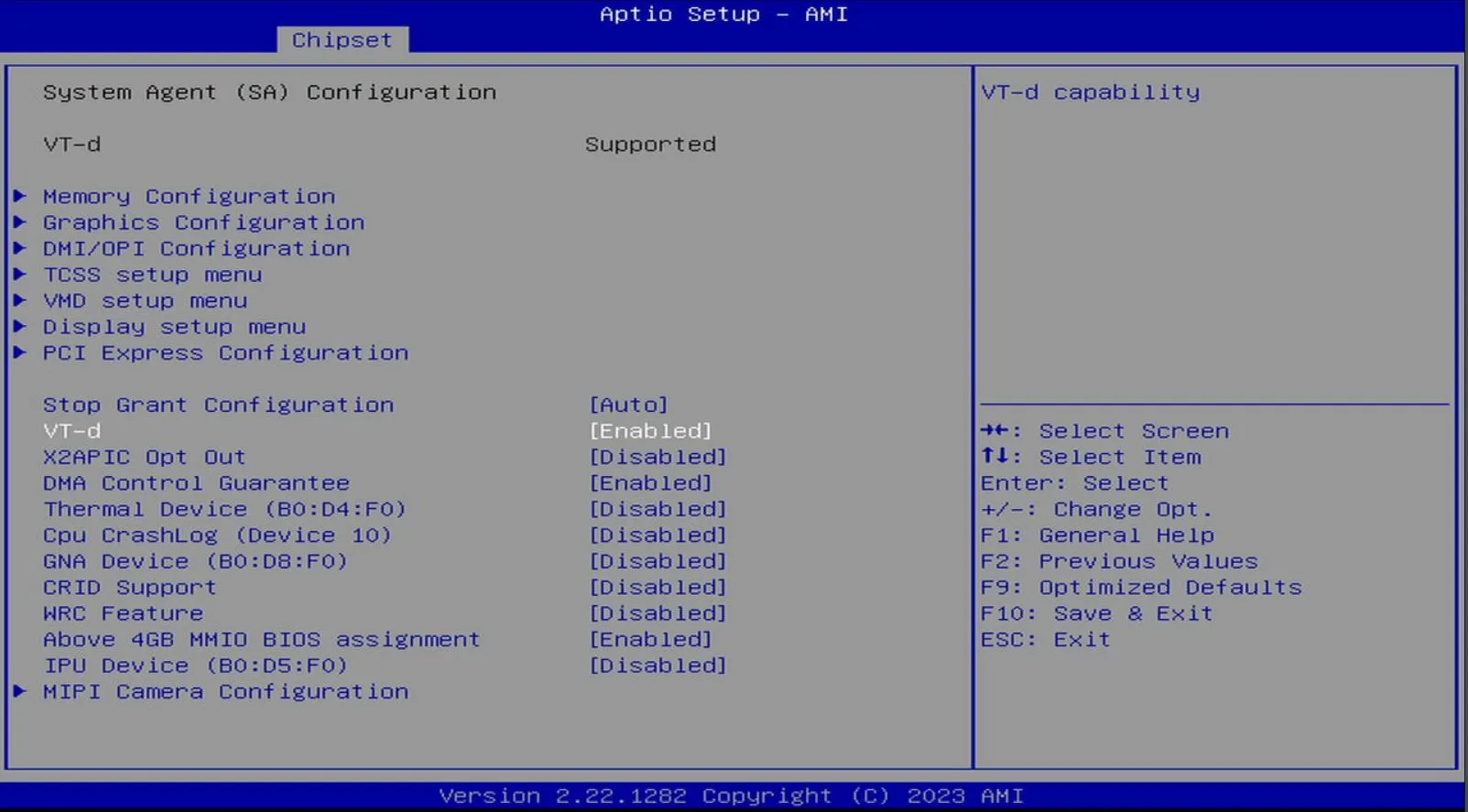Click the arrow marker next to VMD setup menu
The height and width of the screenshot is (812, 1468).
pyautogui.click(x=19, y=300)
